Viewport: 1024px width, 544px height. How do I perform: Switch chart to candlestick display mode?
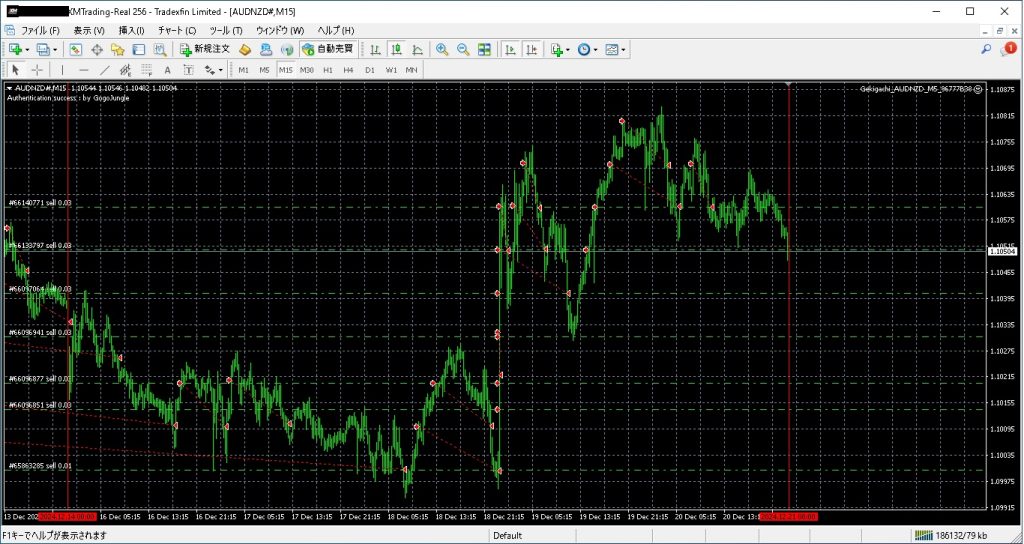397,49
